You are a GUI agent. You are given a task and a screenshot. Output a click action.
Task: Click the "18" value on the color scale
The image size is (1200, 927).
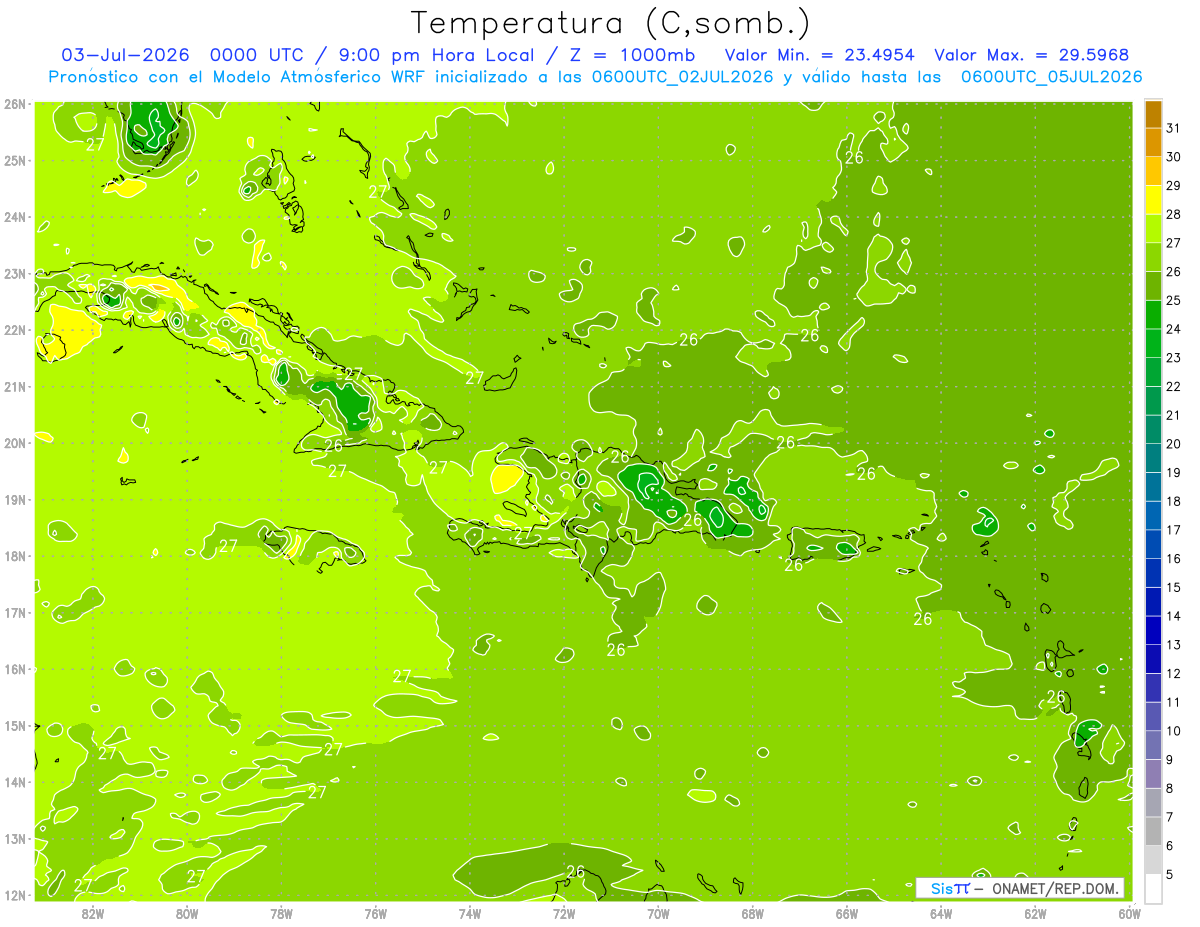1173,501
